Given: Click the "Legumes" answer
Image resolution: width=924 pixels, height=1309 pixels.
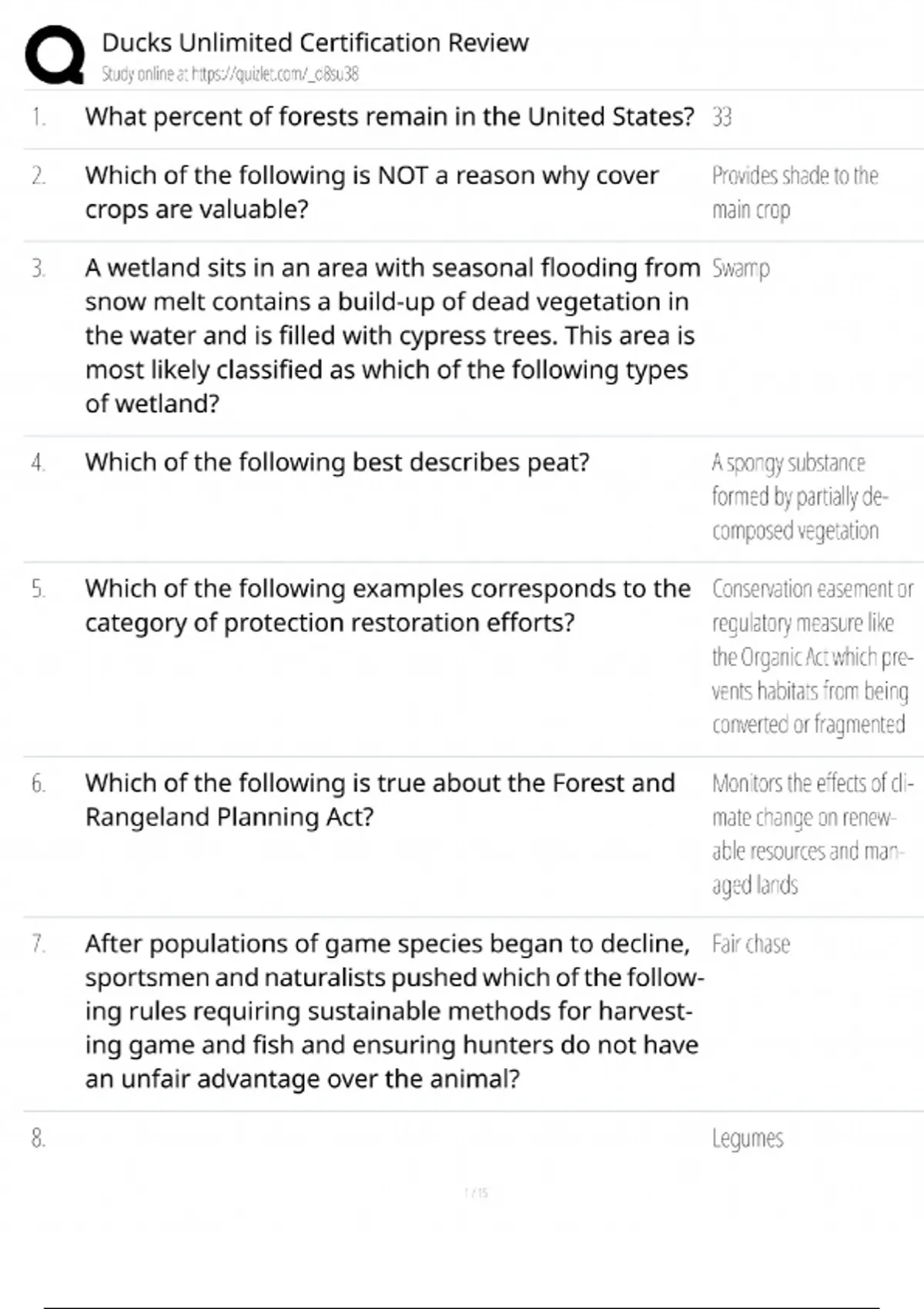Looking at the screenshot, I should pos(748,1139).
